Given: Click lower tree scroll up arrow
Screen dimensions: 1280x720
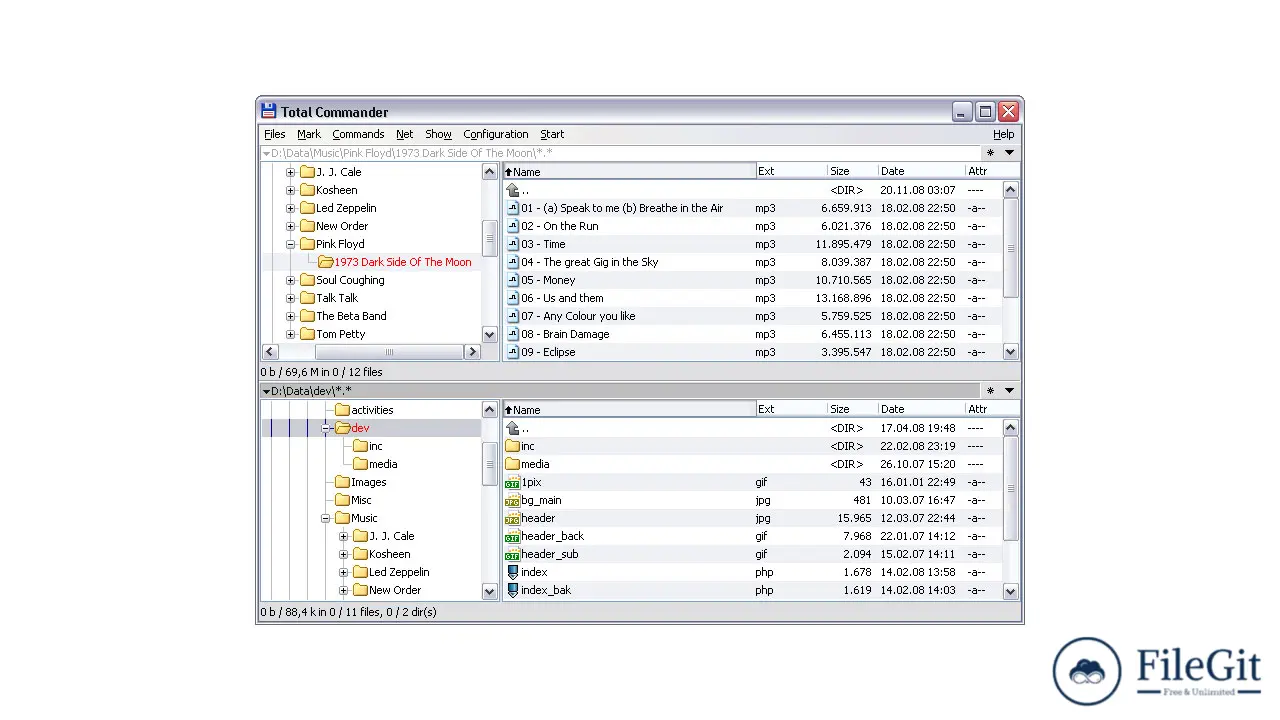Looking at the screenshot, I should (489, 410).
